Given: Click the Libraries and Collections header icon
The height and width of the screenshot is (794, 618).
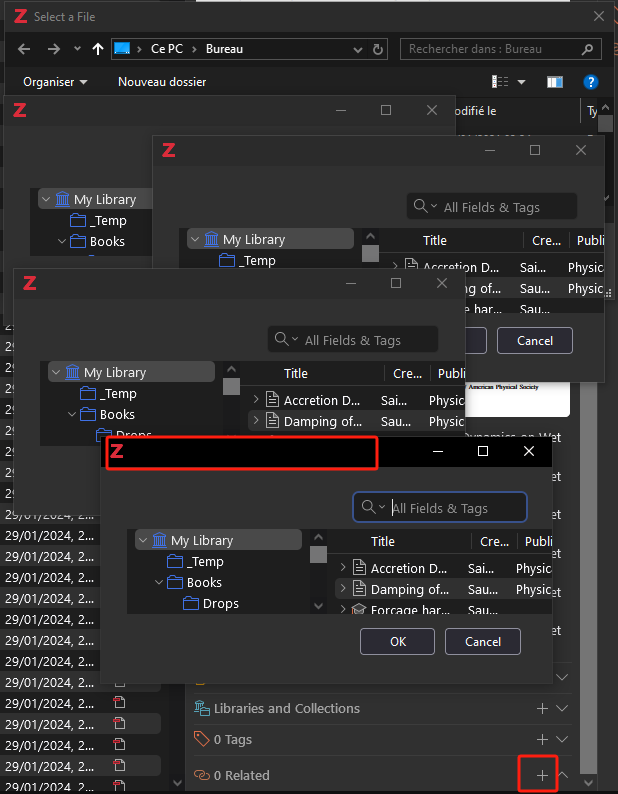Looking at the screenshot, I should point(202,708).
